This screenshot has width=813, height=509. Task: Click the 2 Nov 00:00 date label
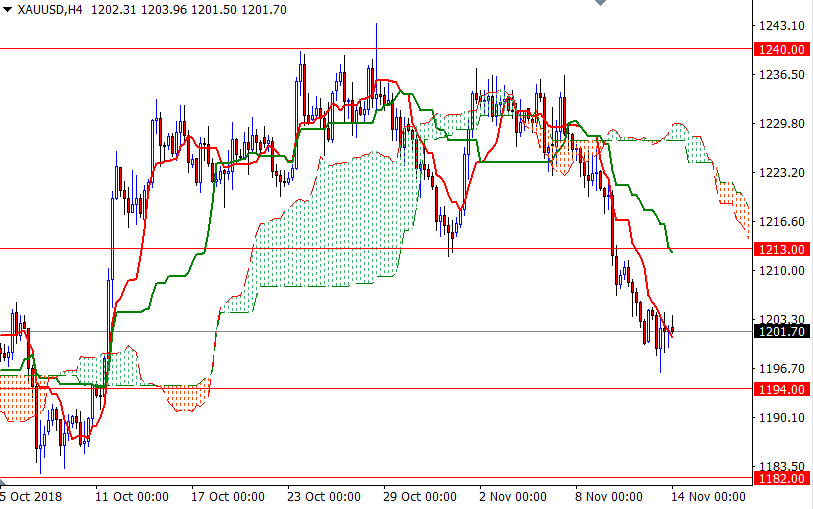click(515, 496)
